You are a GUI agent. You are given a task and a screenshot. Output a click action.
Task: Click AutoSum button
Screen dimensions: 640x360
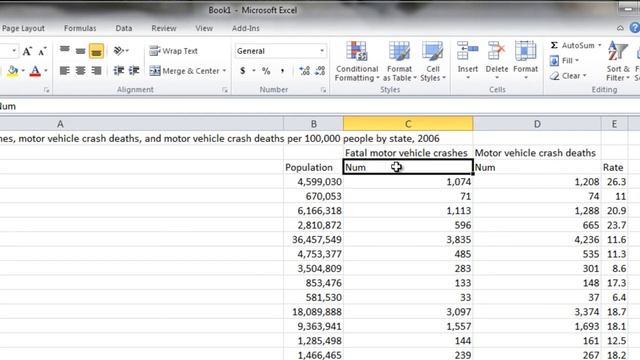572,45
